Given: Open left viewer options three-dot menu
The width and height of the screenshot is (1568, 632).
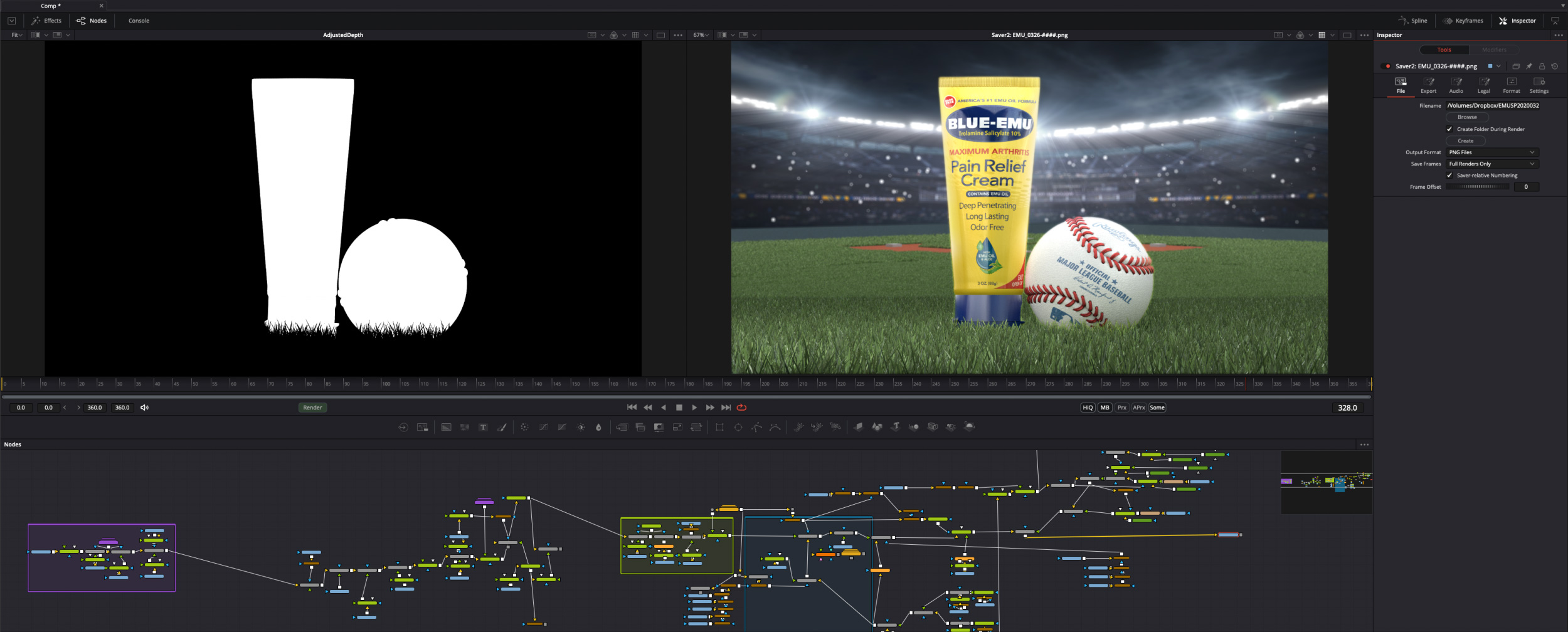Looking at the screenshot, I should point(678,35).
